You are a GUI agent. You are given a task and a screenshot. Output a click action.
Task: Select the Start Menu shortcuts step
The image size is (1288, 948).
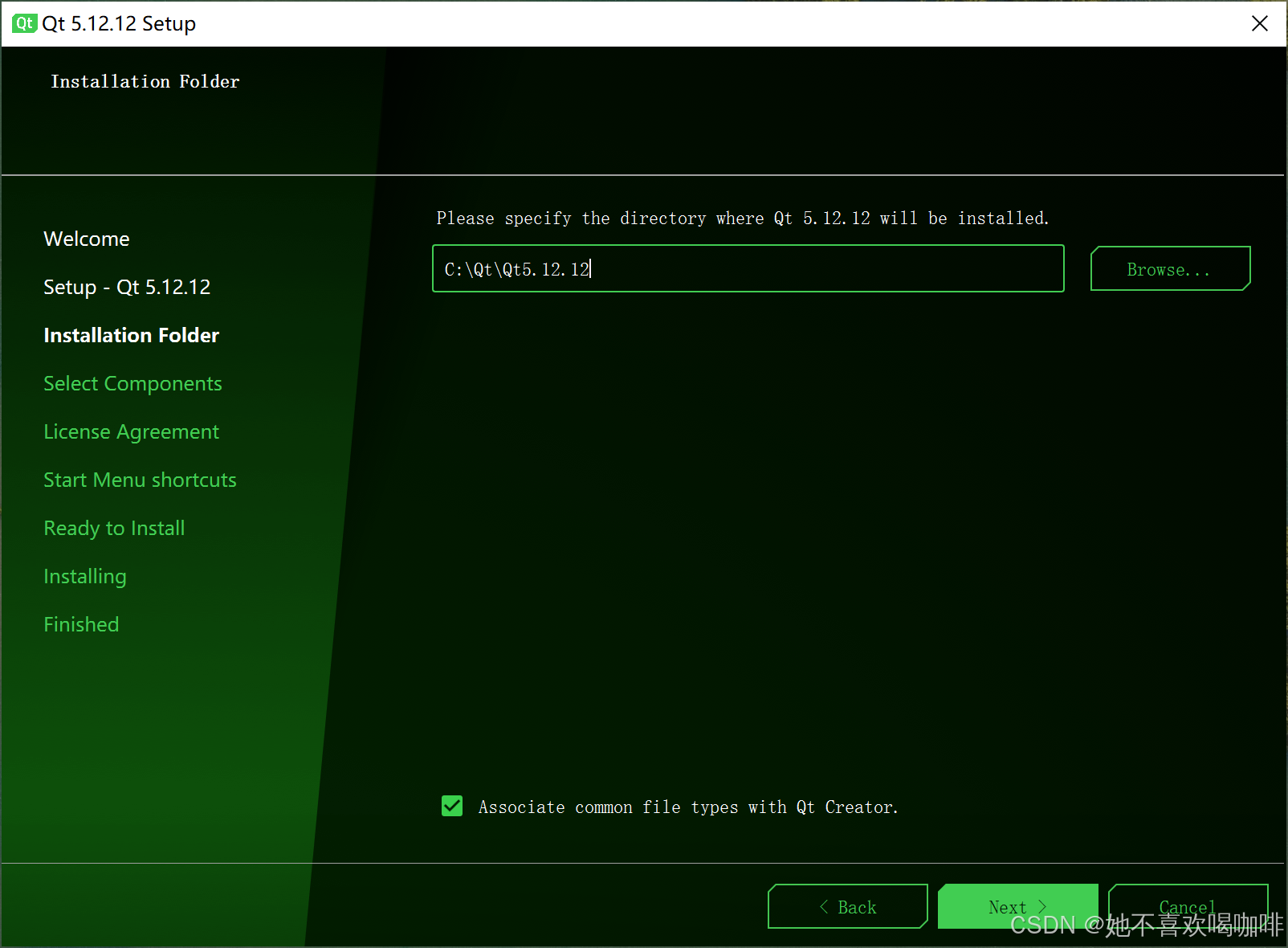(140, 480)
